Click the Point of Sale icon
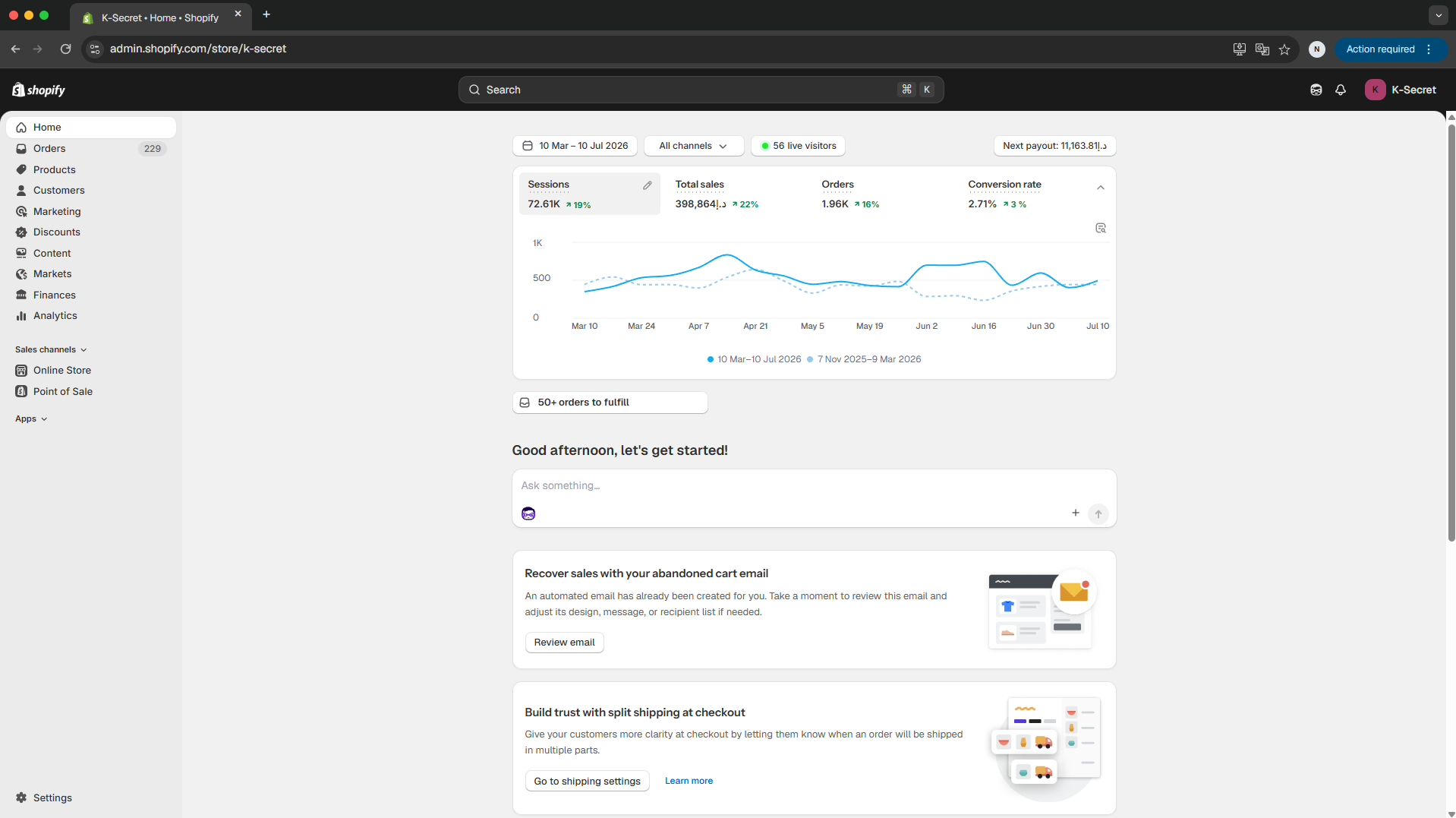This screenshot has width=1456, height=818. coord(21,392)
